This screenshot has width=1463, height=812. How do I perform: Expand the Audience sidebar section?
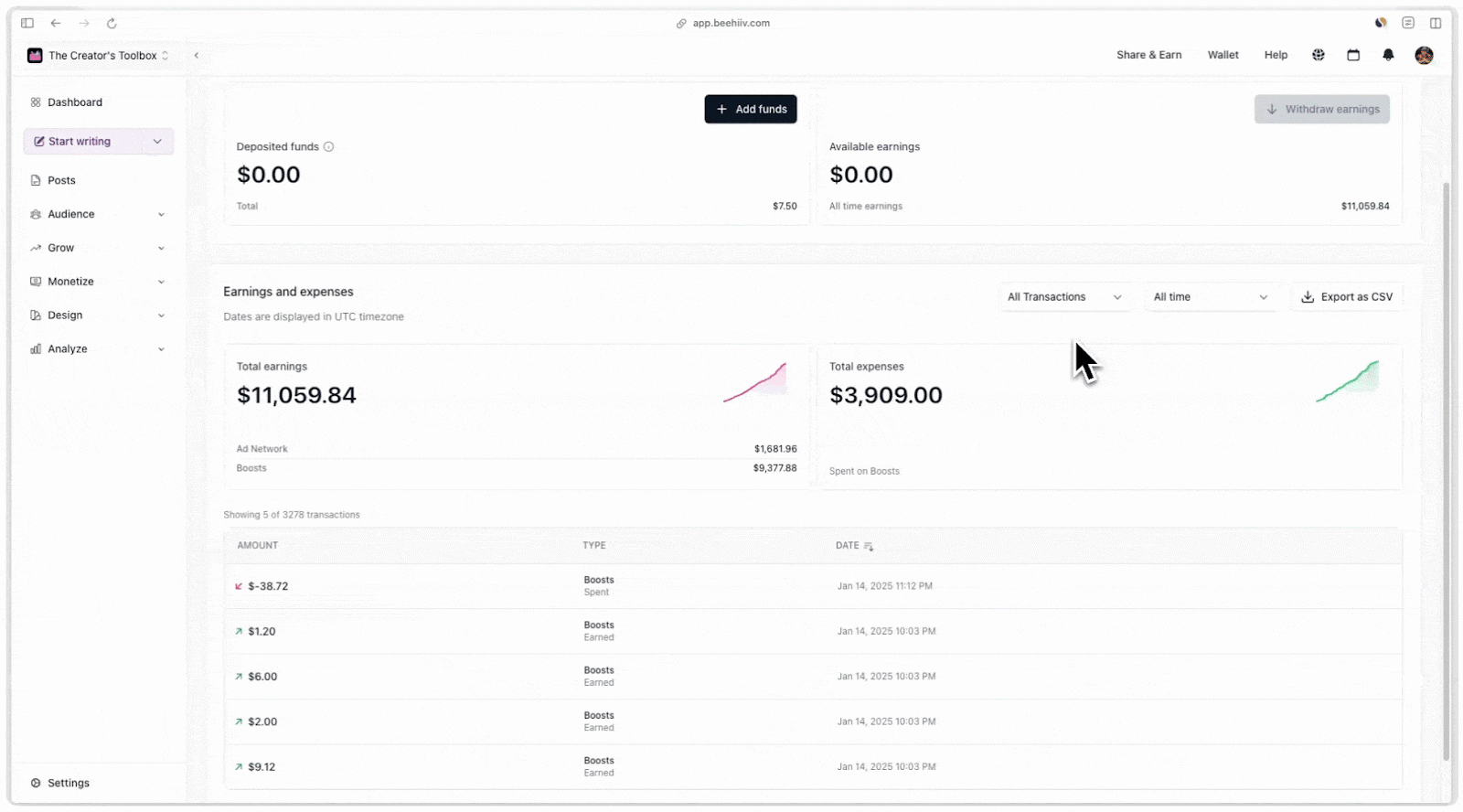coord(98,214)
